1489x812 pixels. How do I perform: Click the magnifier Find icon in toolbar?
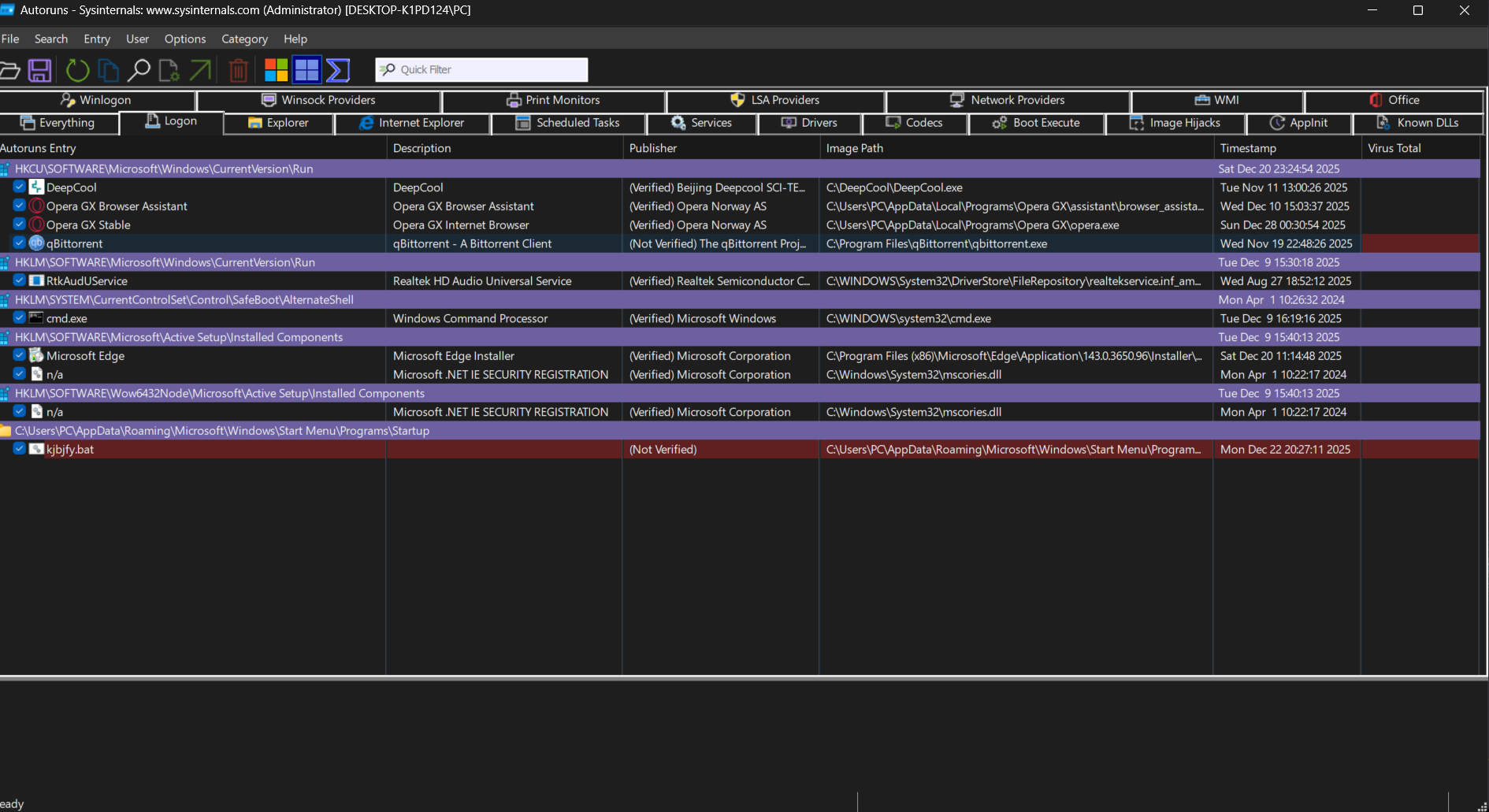(139, 70)
